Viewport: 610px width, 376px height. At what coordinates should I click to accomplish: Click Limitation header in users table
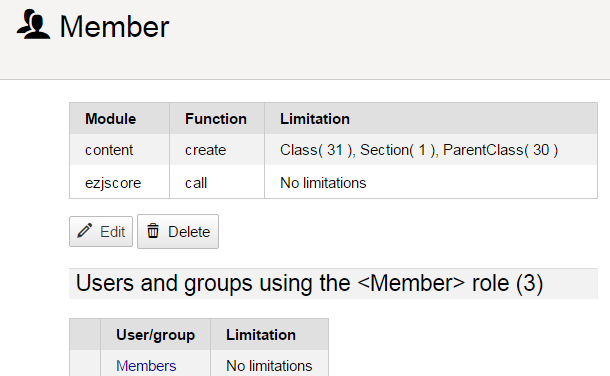click(x=261, y=335)
